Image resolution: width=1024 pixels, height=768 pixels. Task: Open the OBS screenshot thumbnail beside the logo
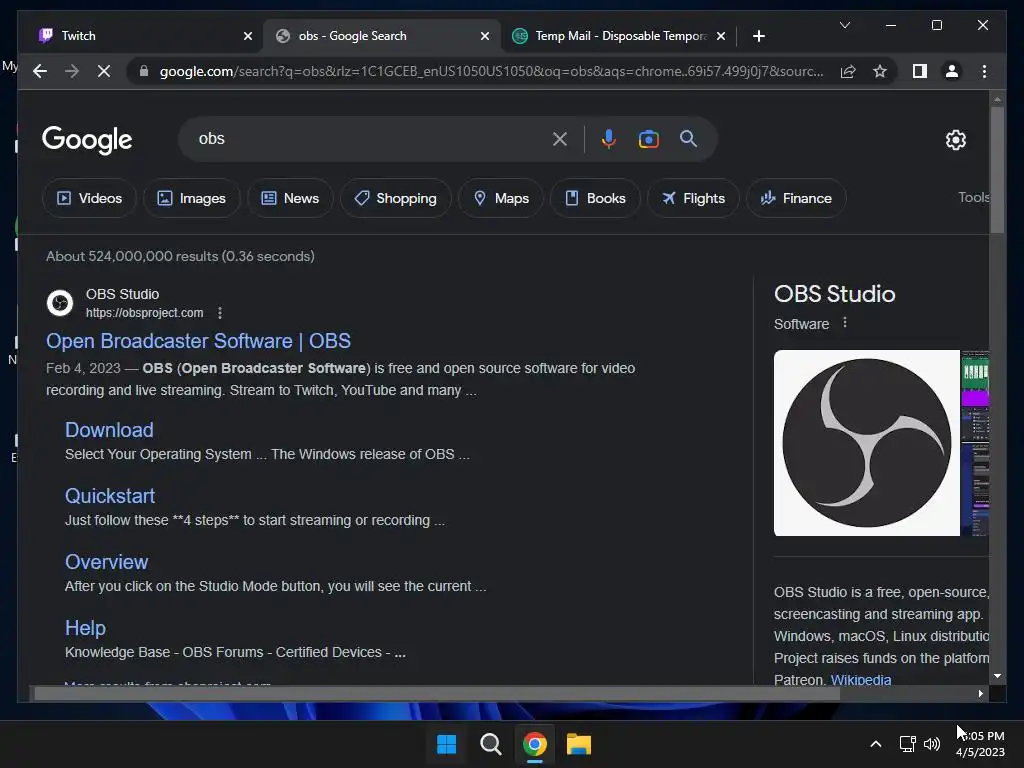pos(975,443)
